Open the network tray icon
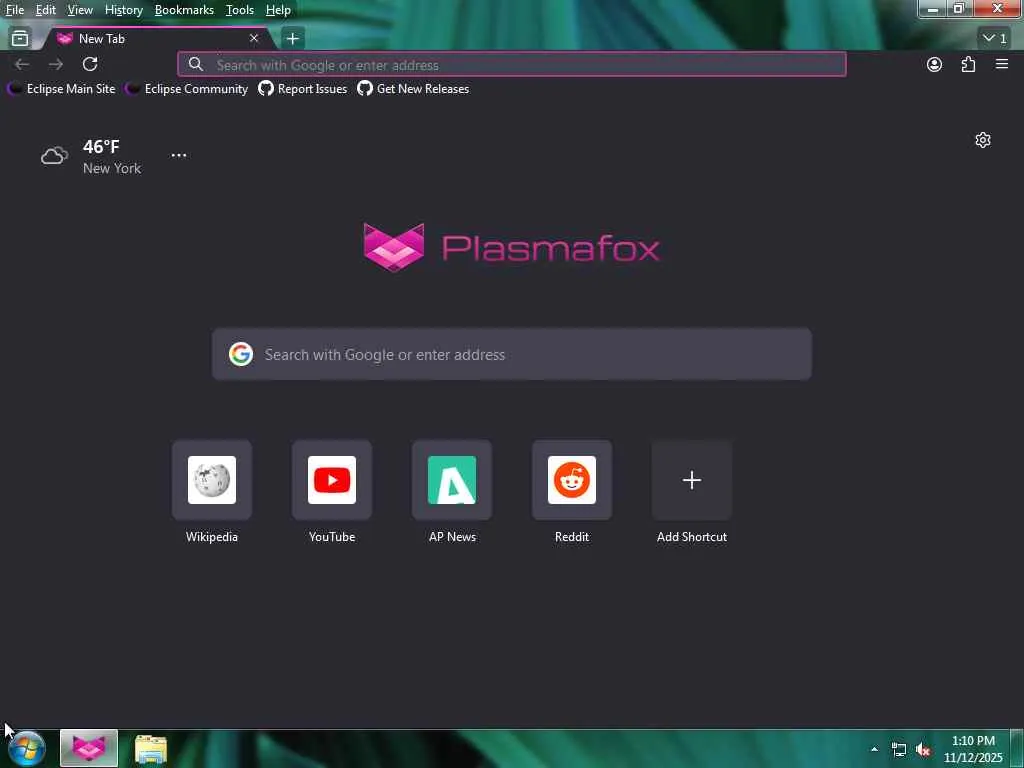 (899, 750)
